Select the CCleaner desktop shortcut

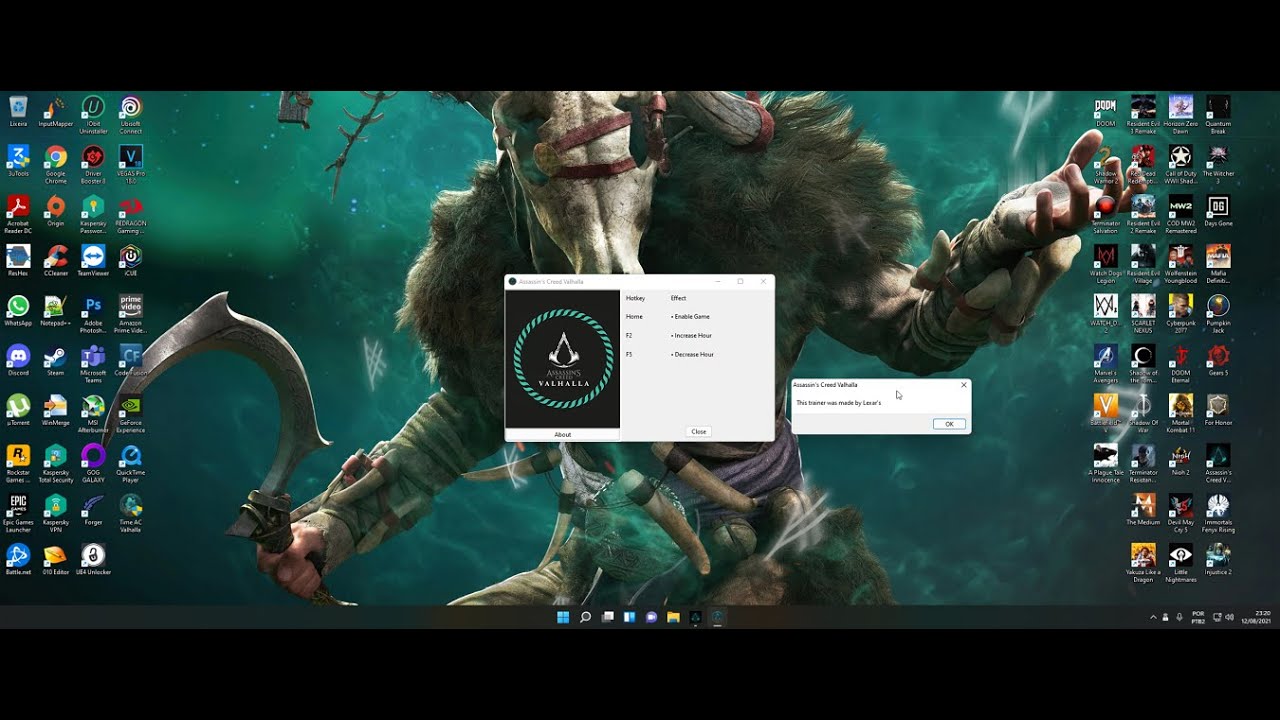55,263
